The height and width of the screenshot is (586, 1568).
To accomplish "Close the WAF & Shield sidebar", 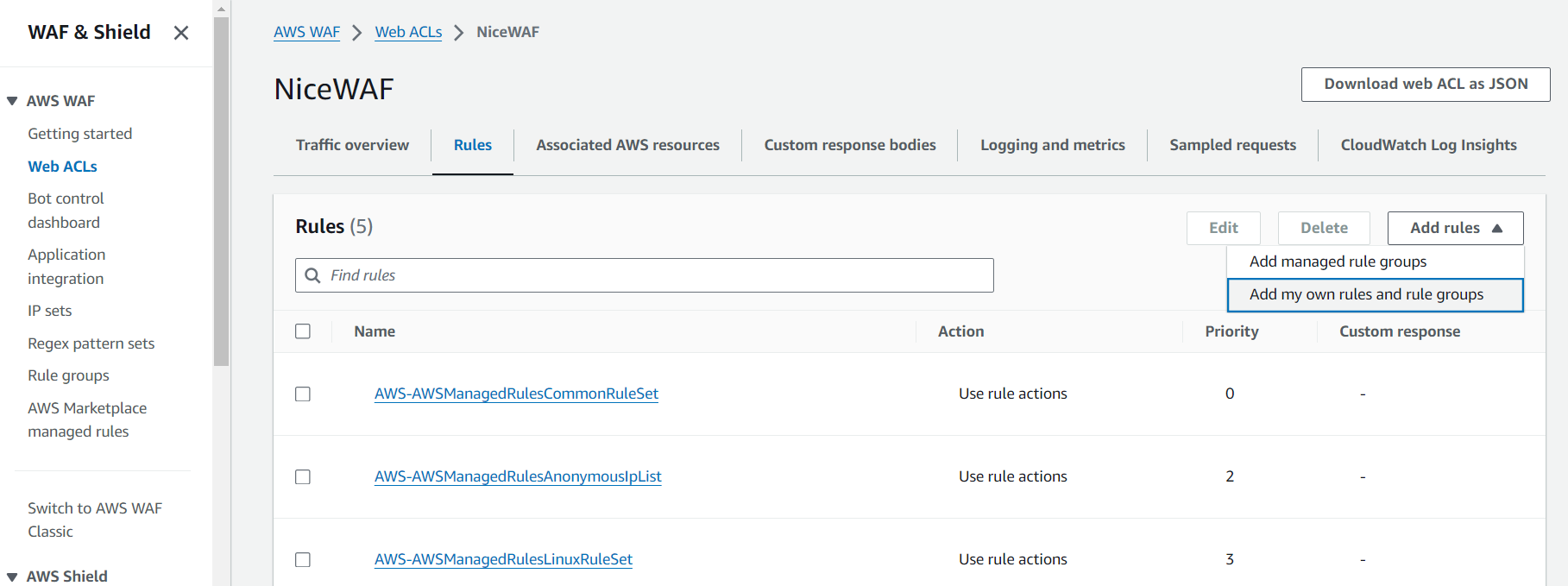I will [x=181, y=33].
